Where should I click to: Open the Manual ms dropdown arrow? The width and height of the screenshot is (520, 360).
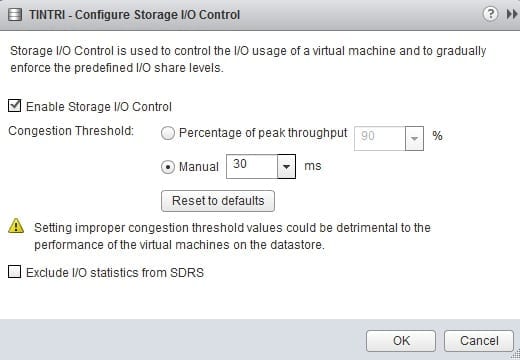(x=286, y=166)
